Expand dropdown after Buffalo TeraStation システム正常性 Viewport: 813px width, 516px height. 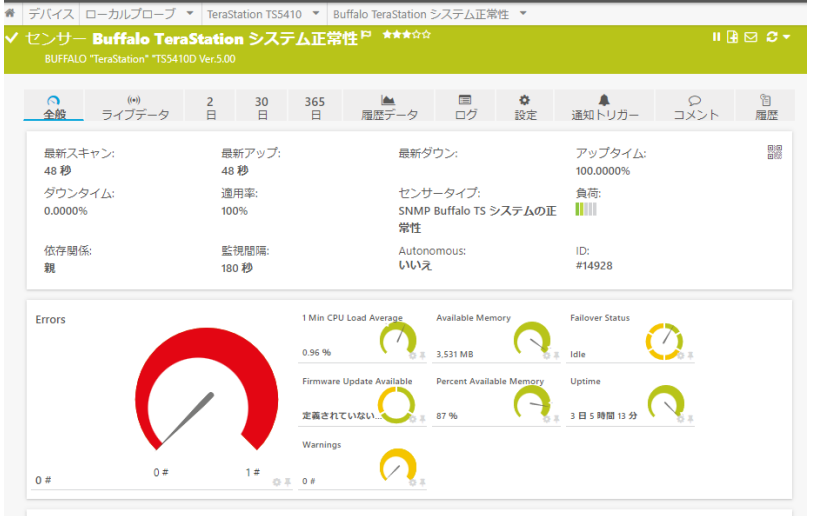click(x=523, y=13)
